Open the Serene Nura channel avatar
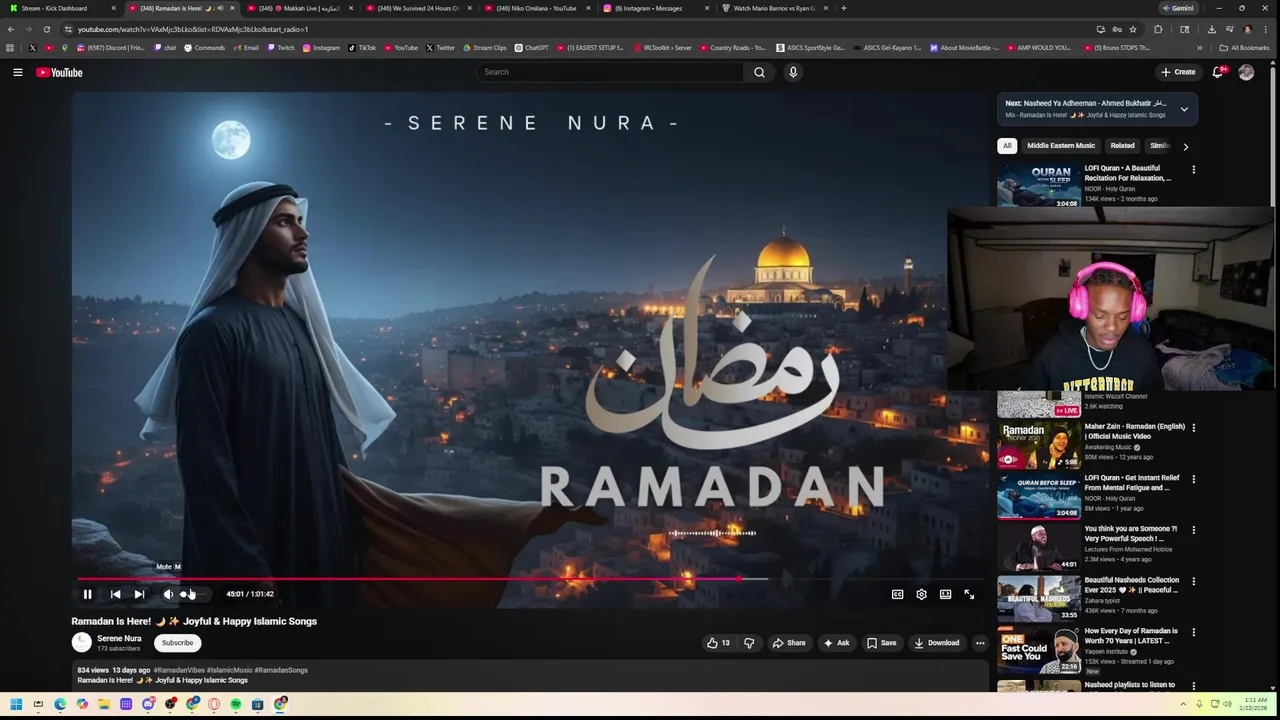This screenshot has width=1280, height=720. [x=81, y=643]
